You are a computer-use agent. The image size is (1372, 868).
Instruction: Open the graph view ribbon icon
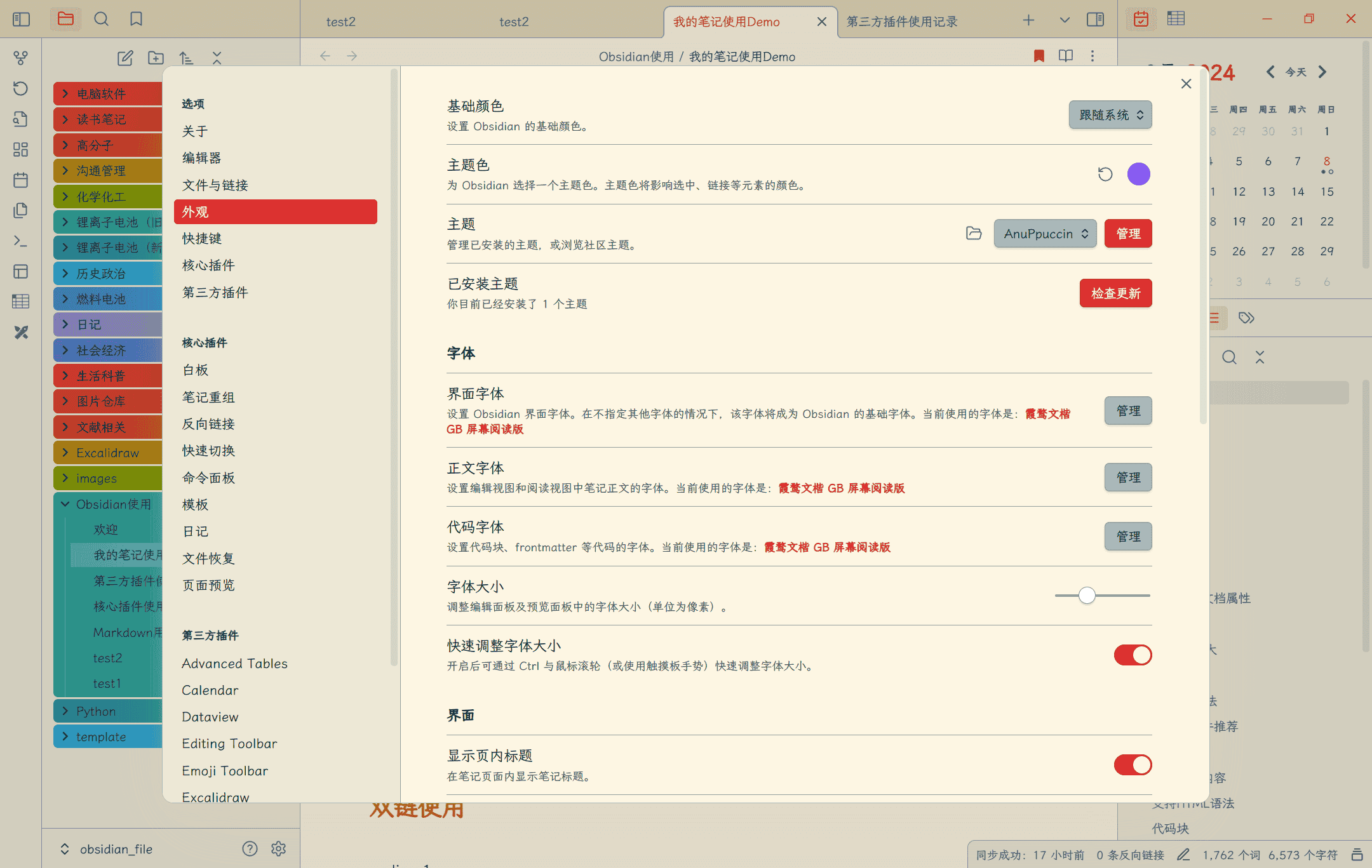point(20,58)
